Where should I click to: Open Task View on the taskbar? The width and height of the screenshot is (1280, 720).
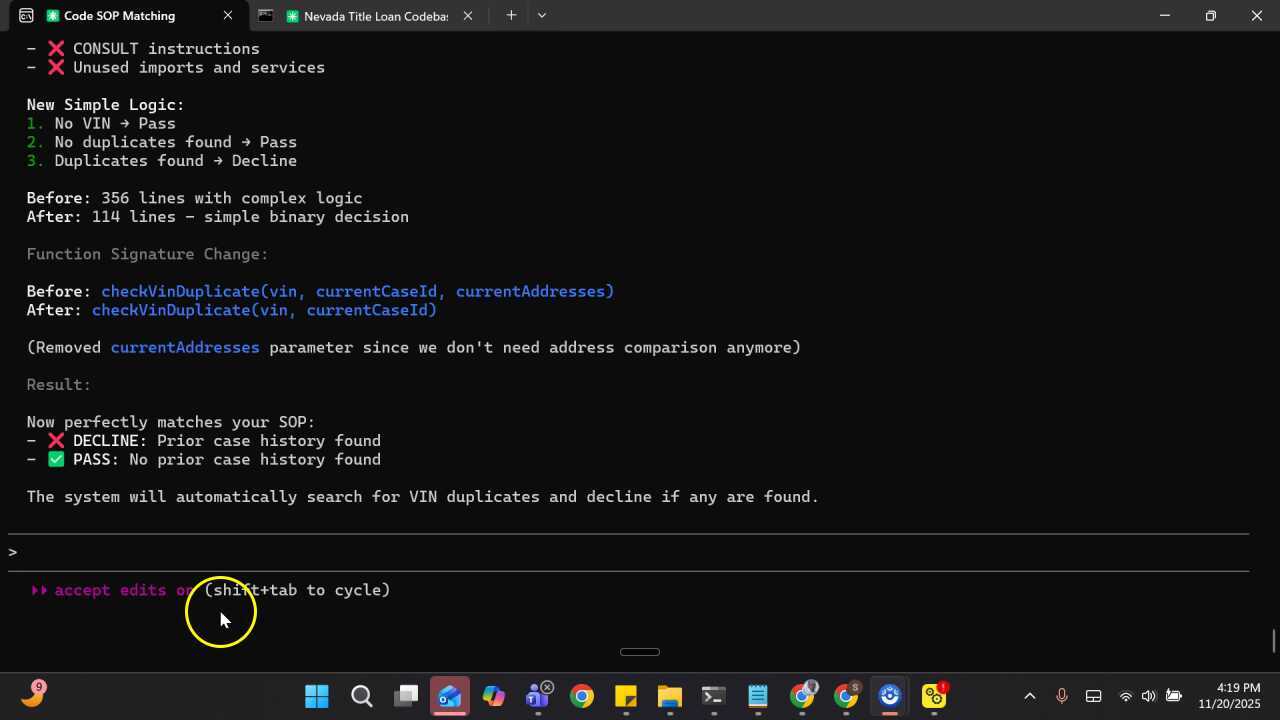click(405, 696)
